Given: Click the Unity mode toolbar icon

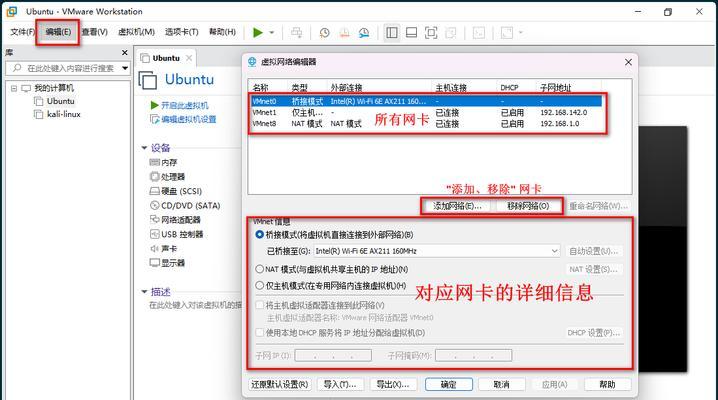Looking at the screenshot, I should (451, 32).
